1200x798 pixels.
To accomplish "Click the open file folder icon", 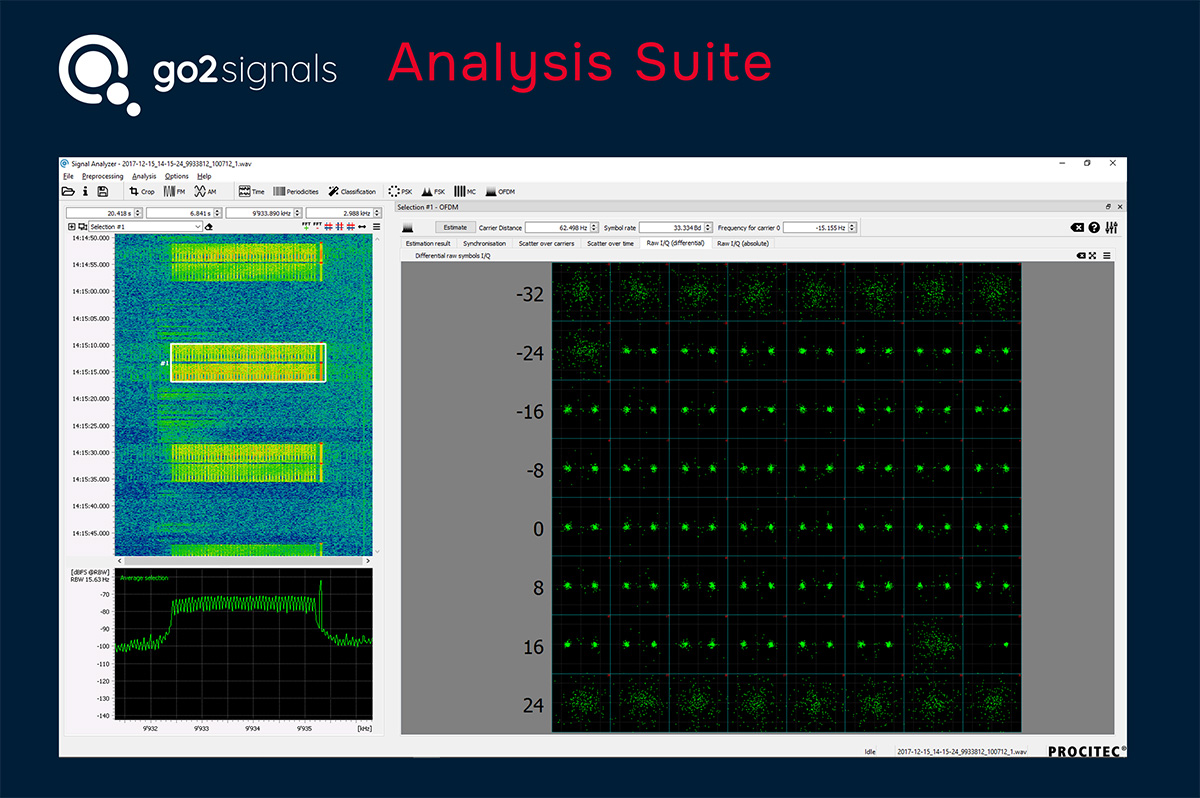I will tap(68, 191).
